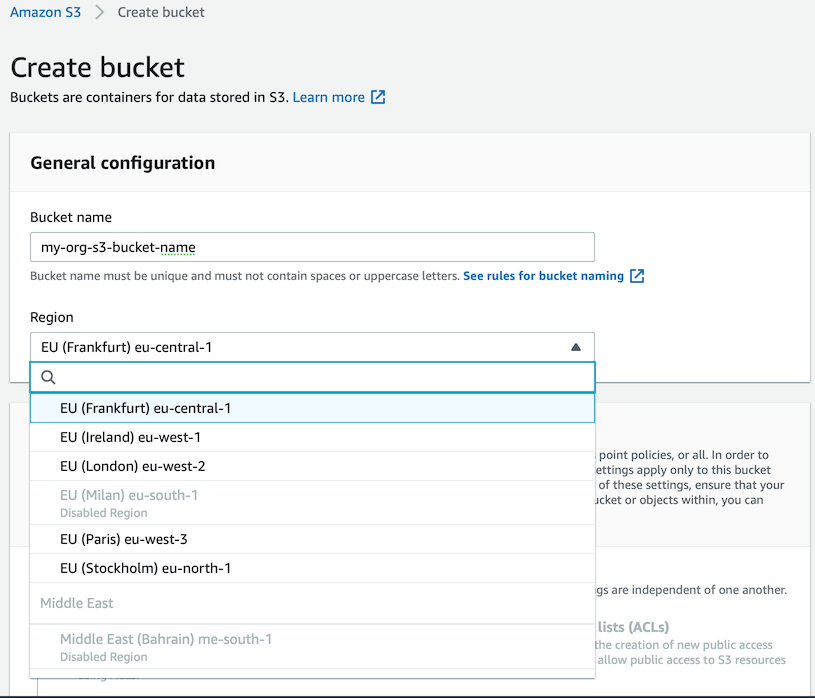Click the magnifier icon in region search
The image size is (815, 698).
pyautogui.click(x=48, y=377)
